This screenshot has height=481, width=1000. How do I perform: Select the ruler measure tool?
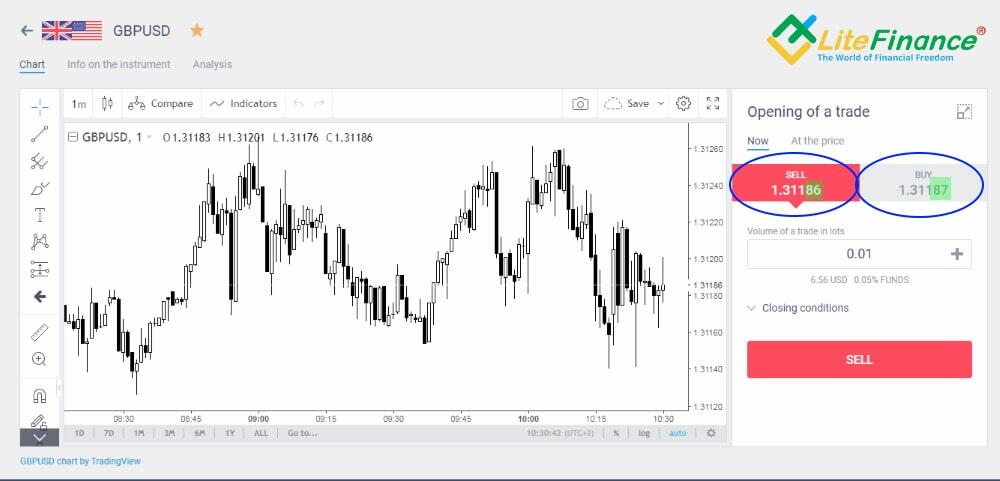click(40, 332)
